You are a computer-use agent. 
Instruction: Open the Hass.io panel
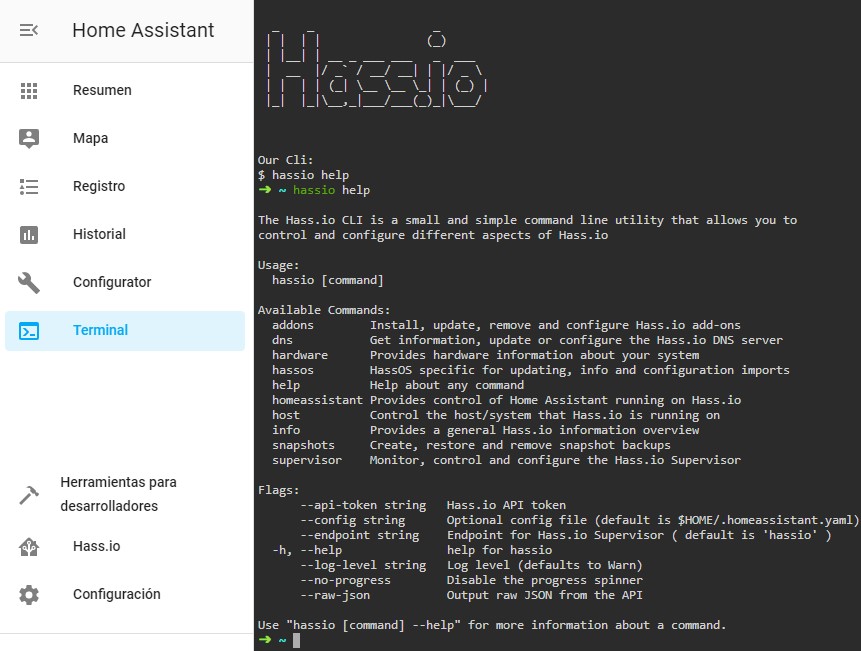(125, 547)
